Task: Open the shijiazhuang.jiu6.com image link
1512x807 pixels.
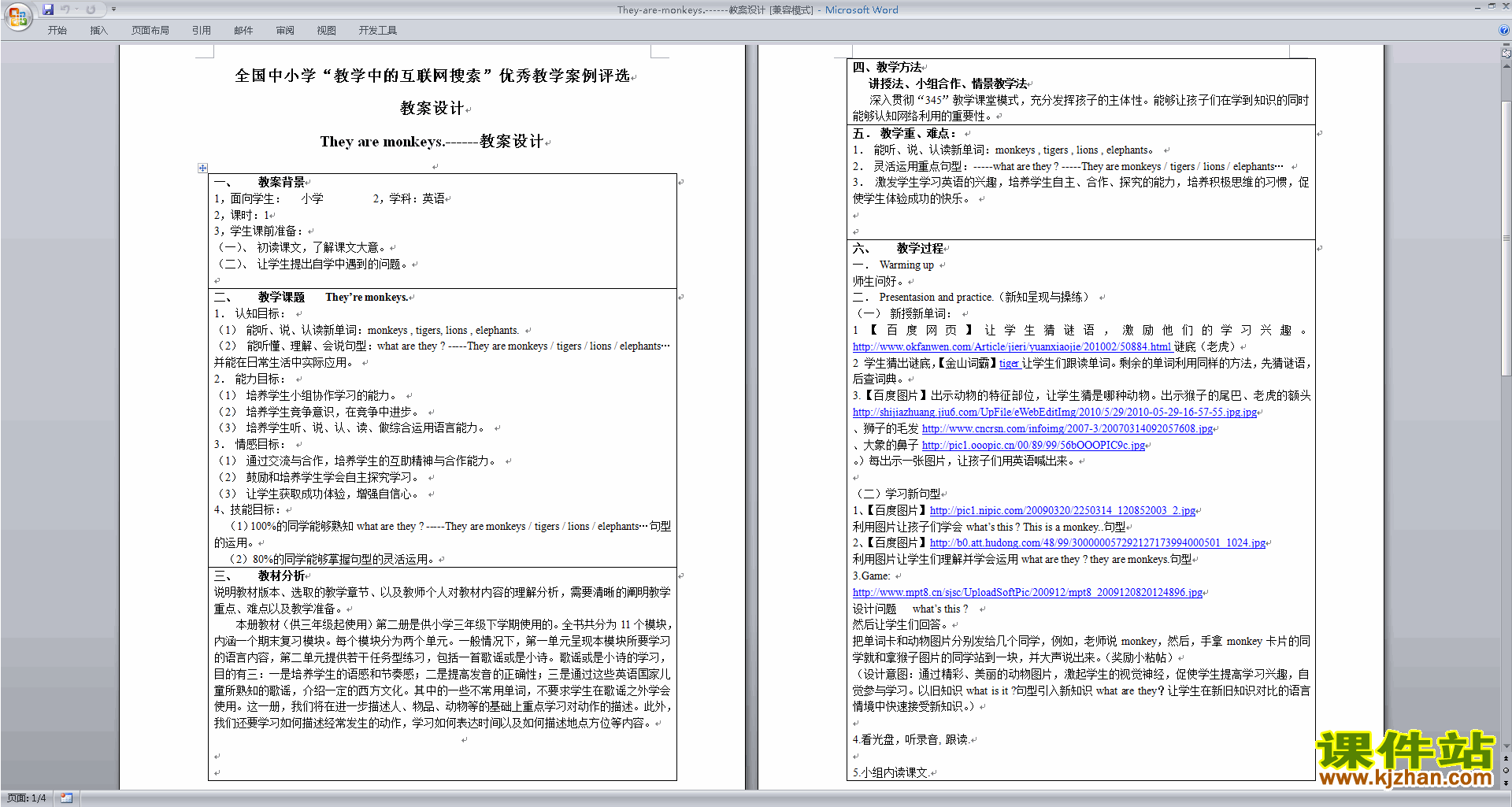Action: tap(1054, 412)
